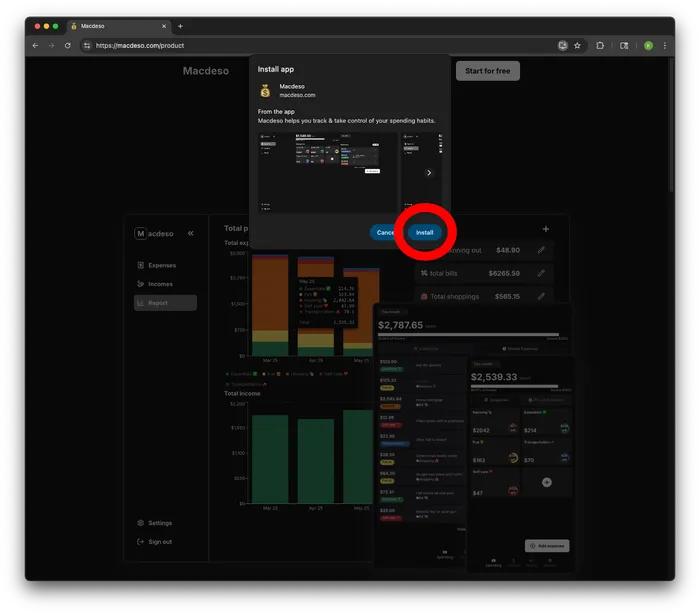Image resolution: width=700 pixels, height=614 pixels.
Task: Click the media control icon in the toolbar
Action: point(624,46)
